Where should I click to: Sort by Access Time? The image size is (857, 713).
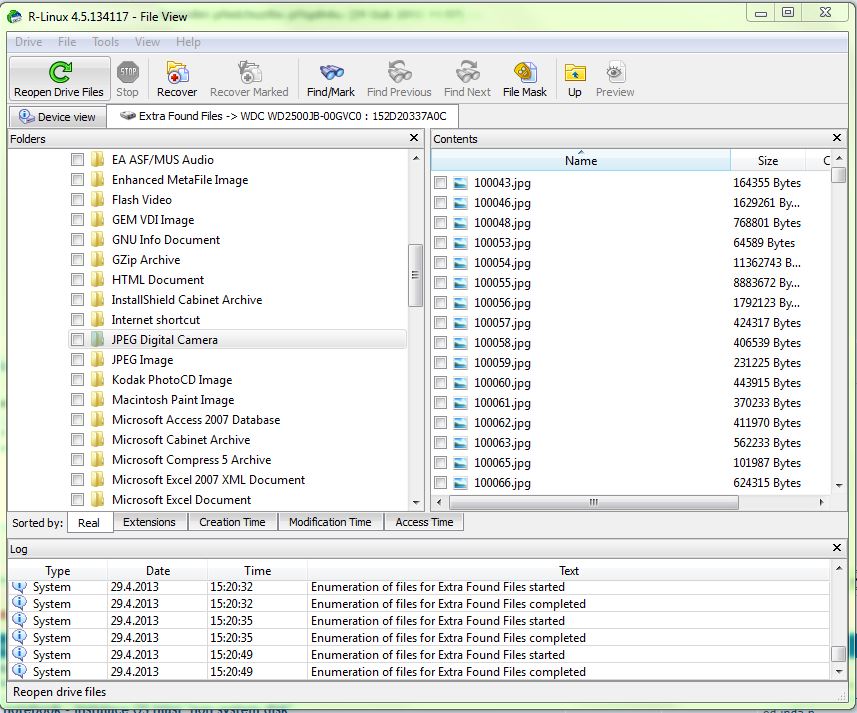coord(424,522)
